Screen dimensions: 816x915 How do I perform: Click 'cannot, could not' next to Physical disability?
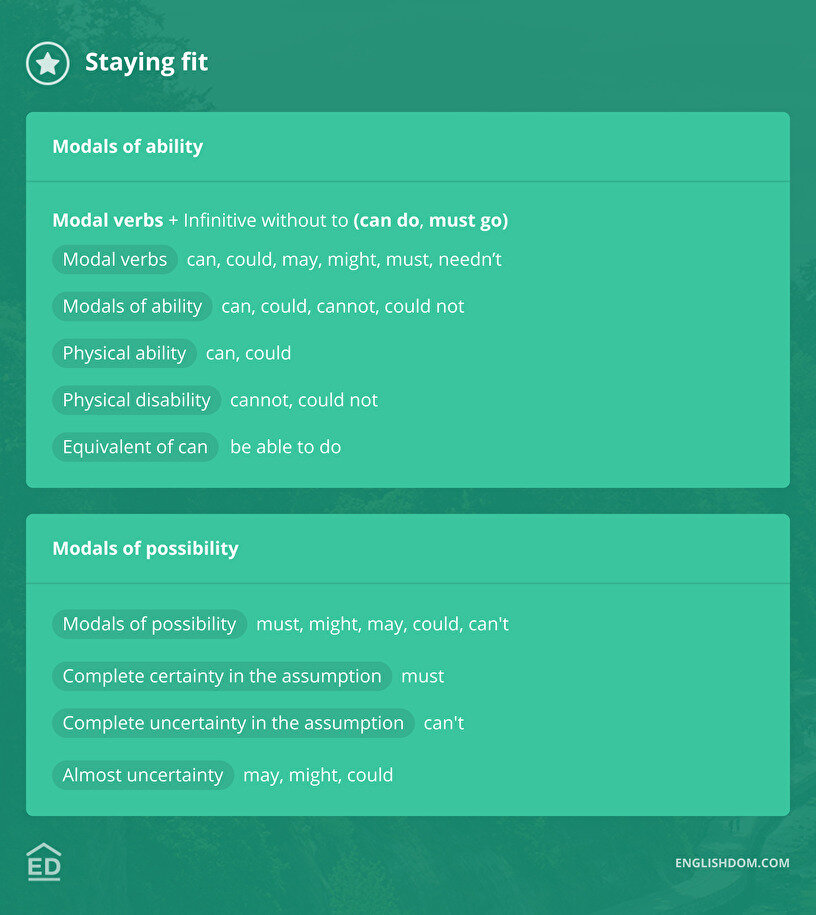pos(304,400)
